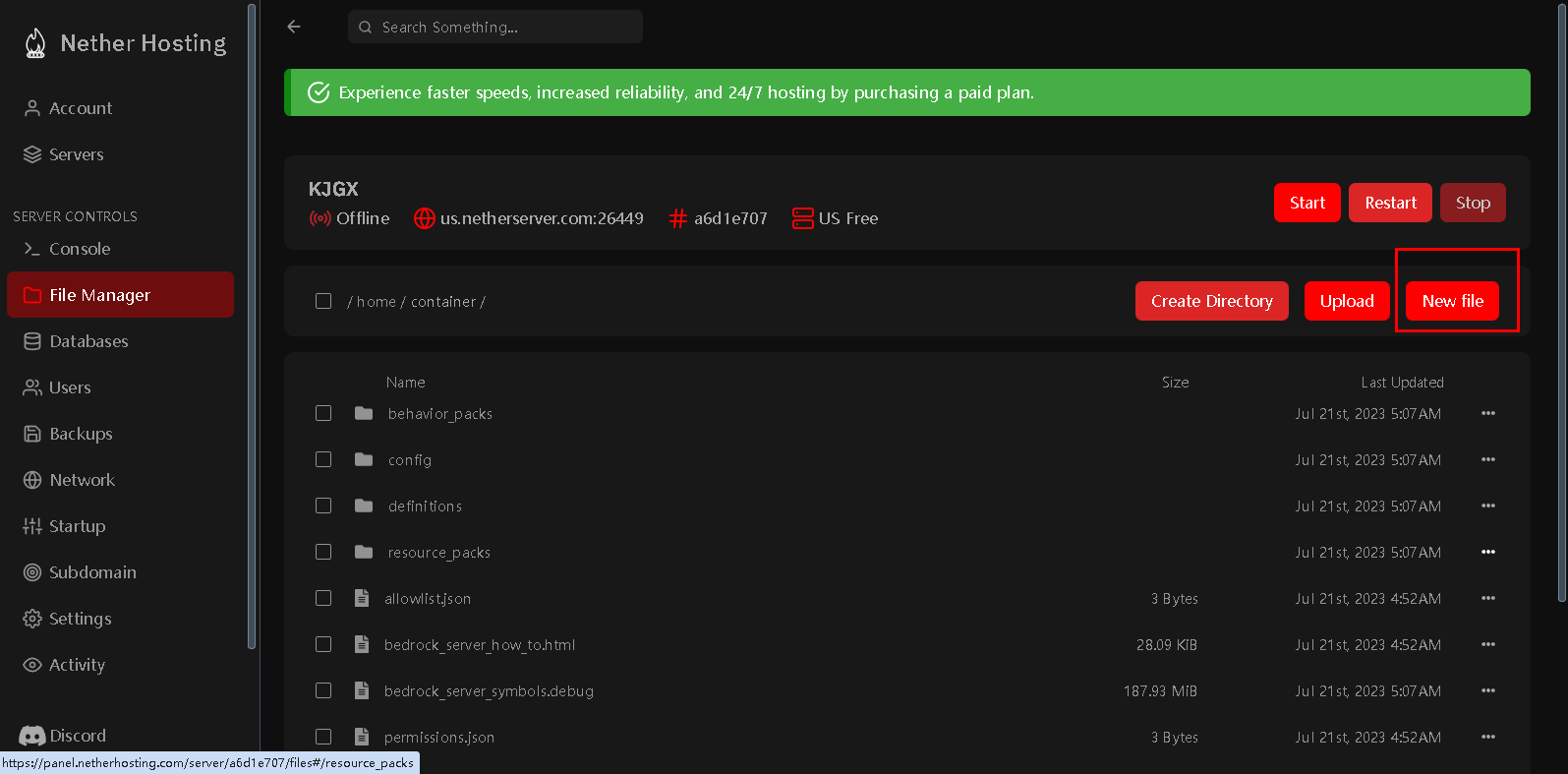Click the Create Directory button
The width and height of the screenshot is (1568, 774).
pyautogui.click(x=1211, y=301)
